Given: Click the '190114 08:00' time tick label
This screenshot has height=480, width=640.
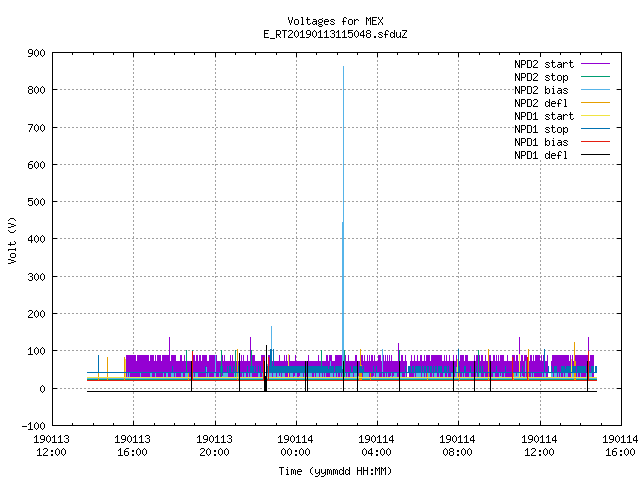Looking at the screenshot, I should [x=458, y=446].
